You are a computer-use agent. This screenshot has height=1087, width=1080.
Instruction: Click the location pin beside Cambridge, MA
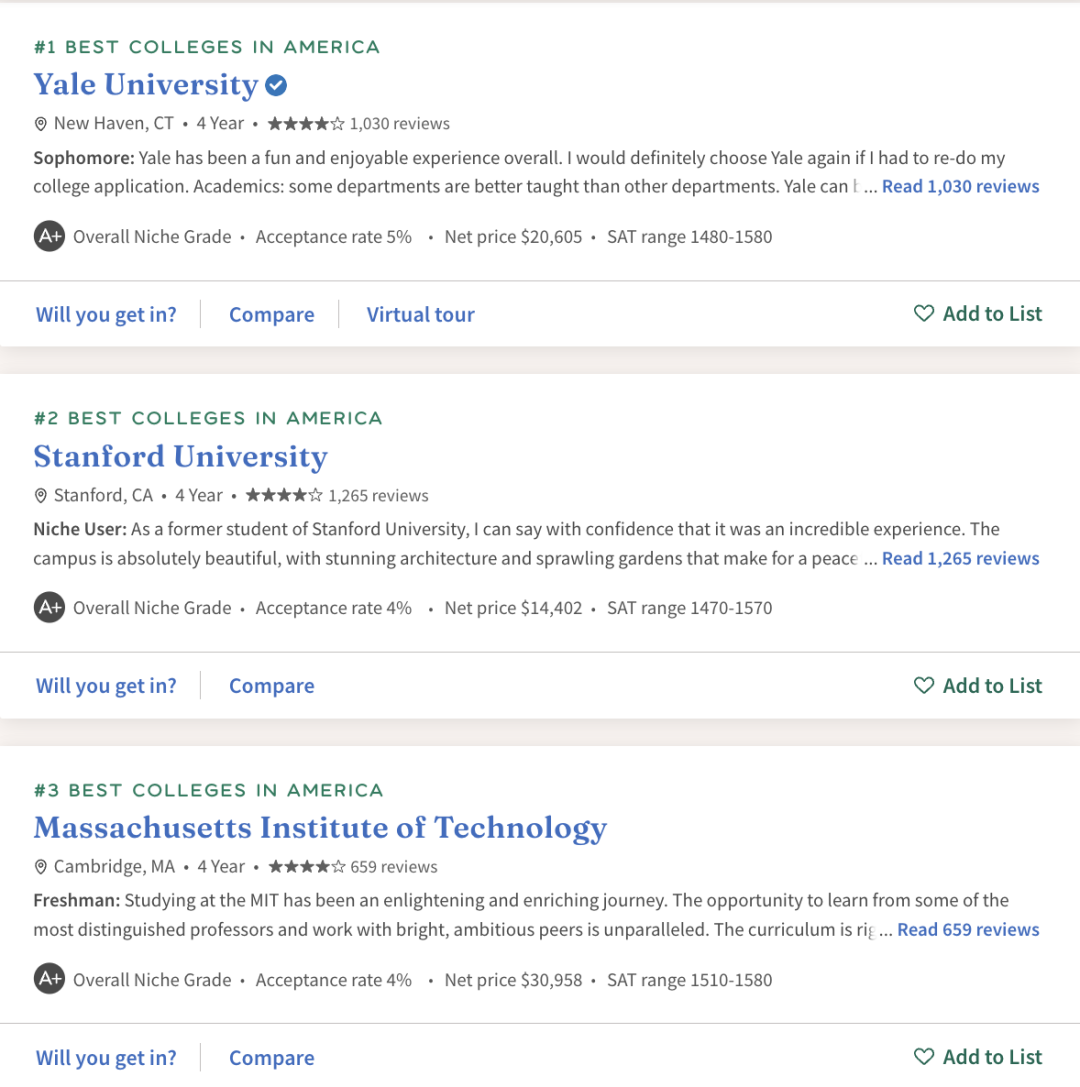41,867
